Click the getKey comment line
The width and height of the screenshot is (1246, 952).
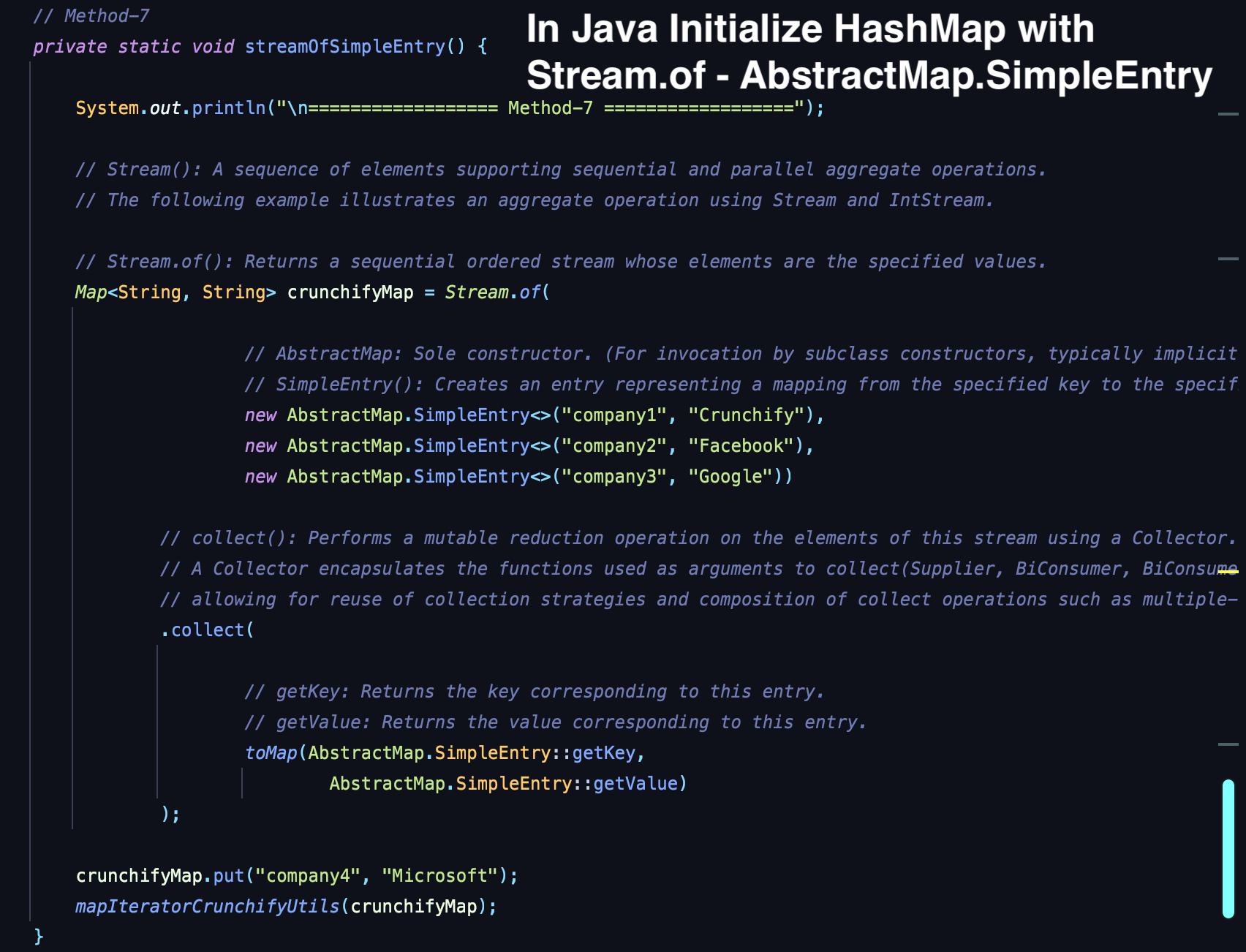coord(535,691)
